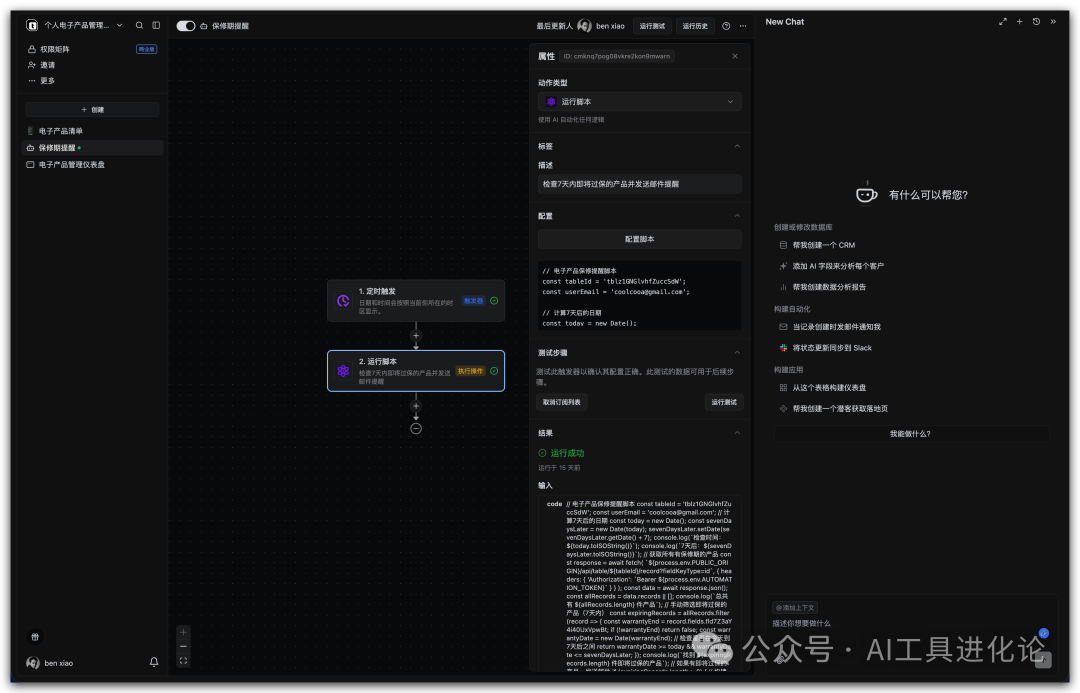
Task: Click the search icon in the sidebar header
Action: (139, 25)
